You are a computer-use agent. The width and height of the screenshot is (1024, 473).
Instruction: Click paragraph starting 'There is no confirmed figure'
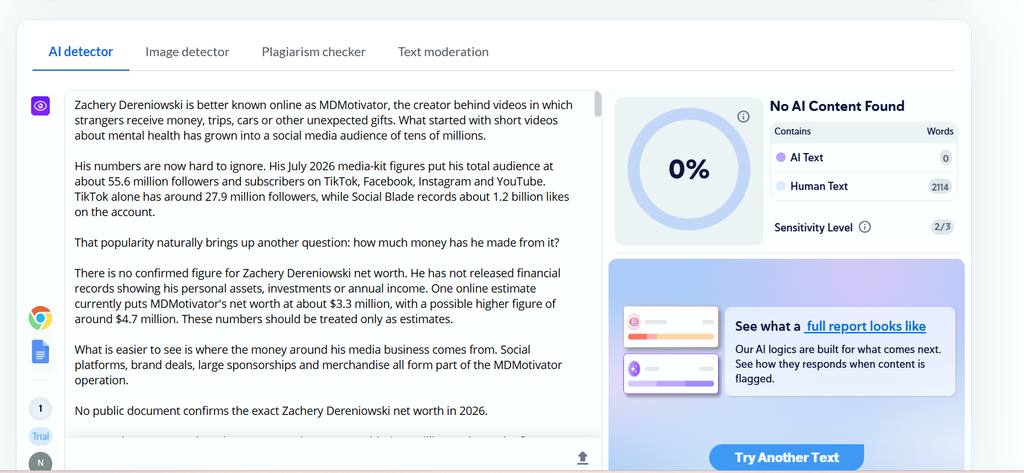317,296
